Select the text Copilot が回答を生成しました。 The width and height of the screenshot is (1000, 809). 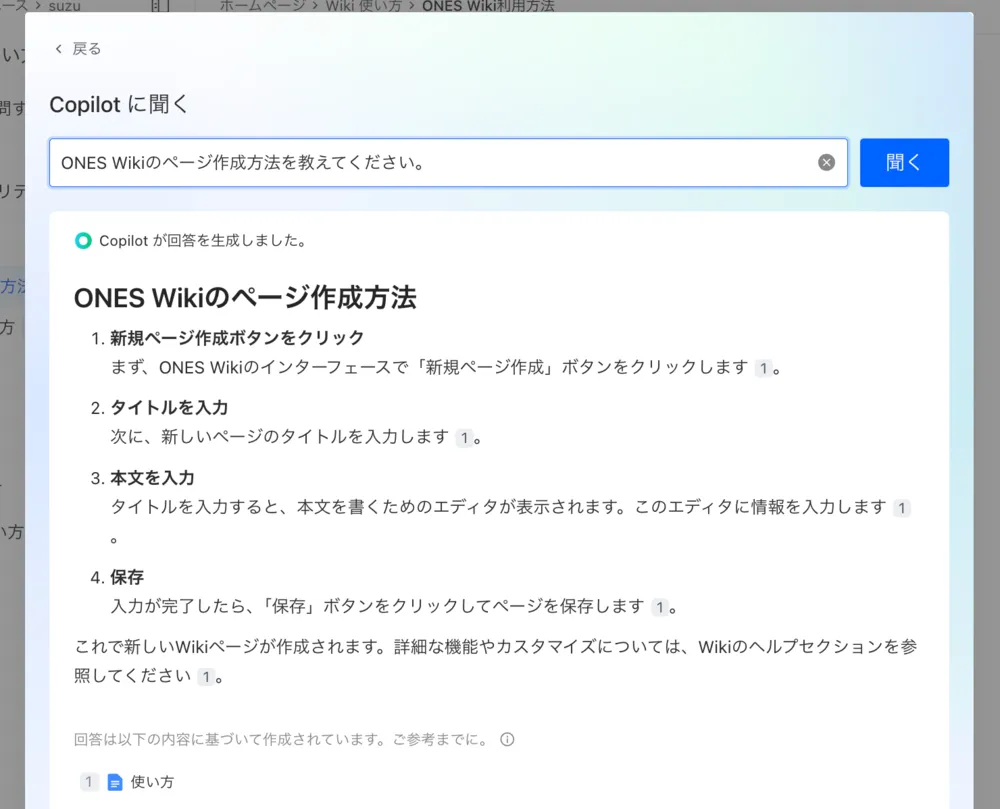point(203,241)
